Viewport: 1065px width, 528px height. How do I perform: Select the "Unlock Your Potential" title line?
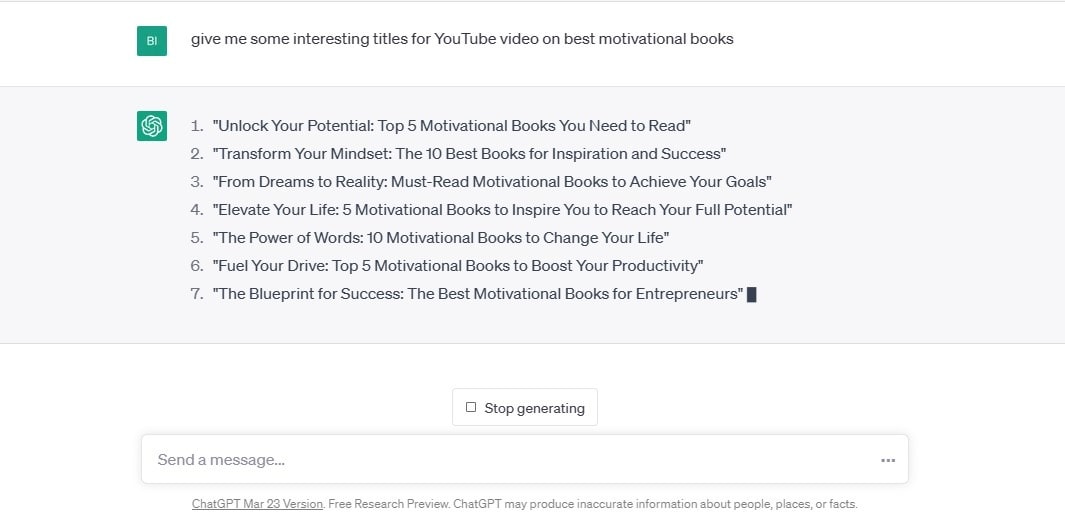coord(451,126)
